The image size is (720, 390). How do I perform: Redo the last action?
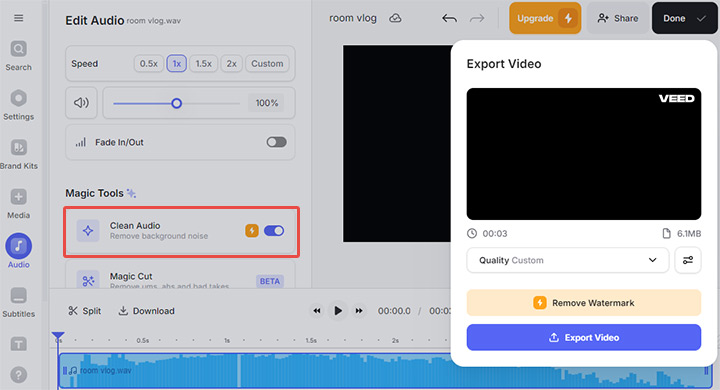(477, 18)
